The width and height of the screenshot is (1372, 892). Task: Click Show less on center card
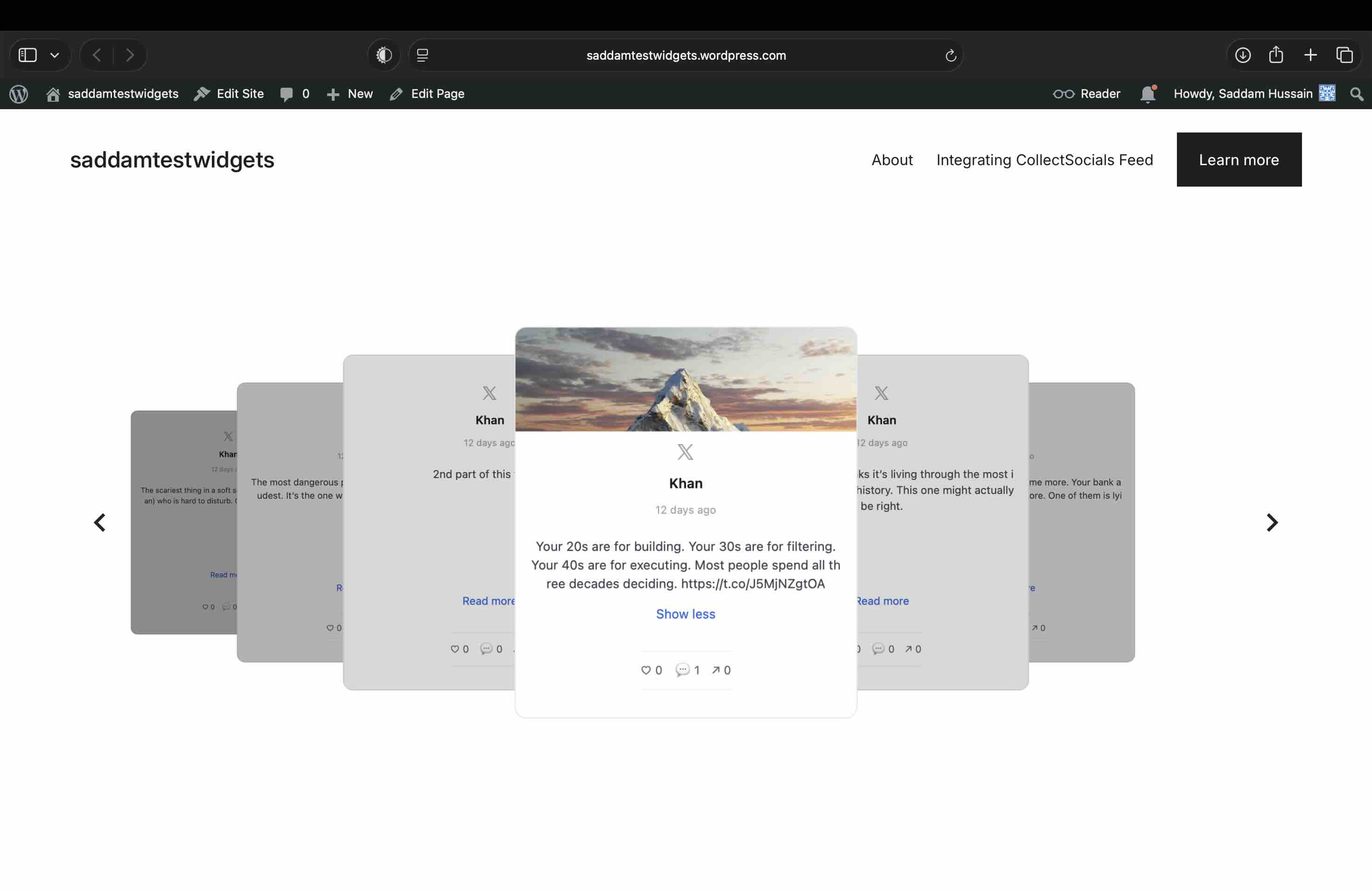pyautogui.click(x=686, y=614)
